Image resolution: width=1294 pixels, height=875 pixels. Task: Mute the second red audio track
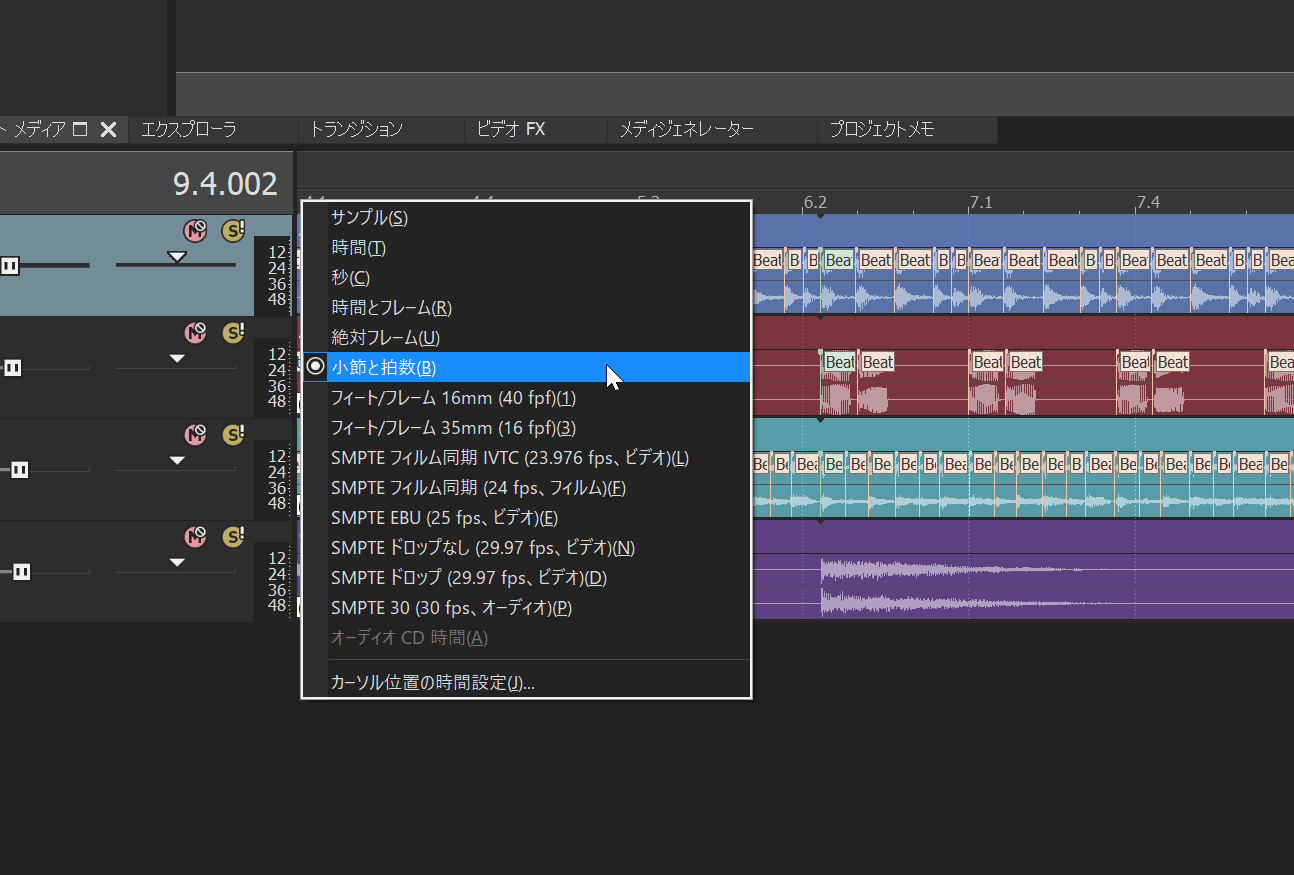tap(195, 333)
